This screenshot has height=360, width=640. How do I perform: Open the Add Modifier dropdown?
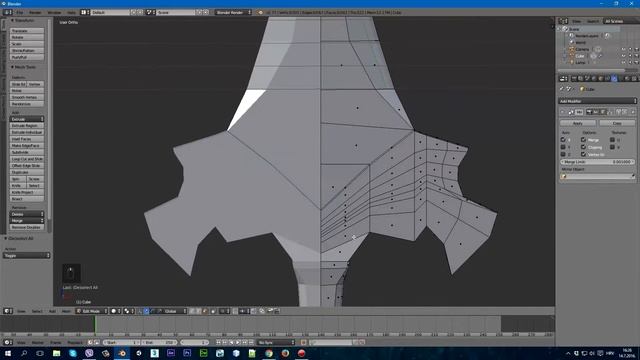point(597,101)
